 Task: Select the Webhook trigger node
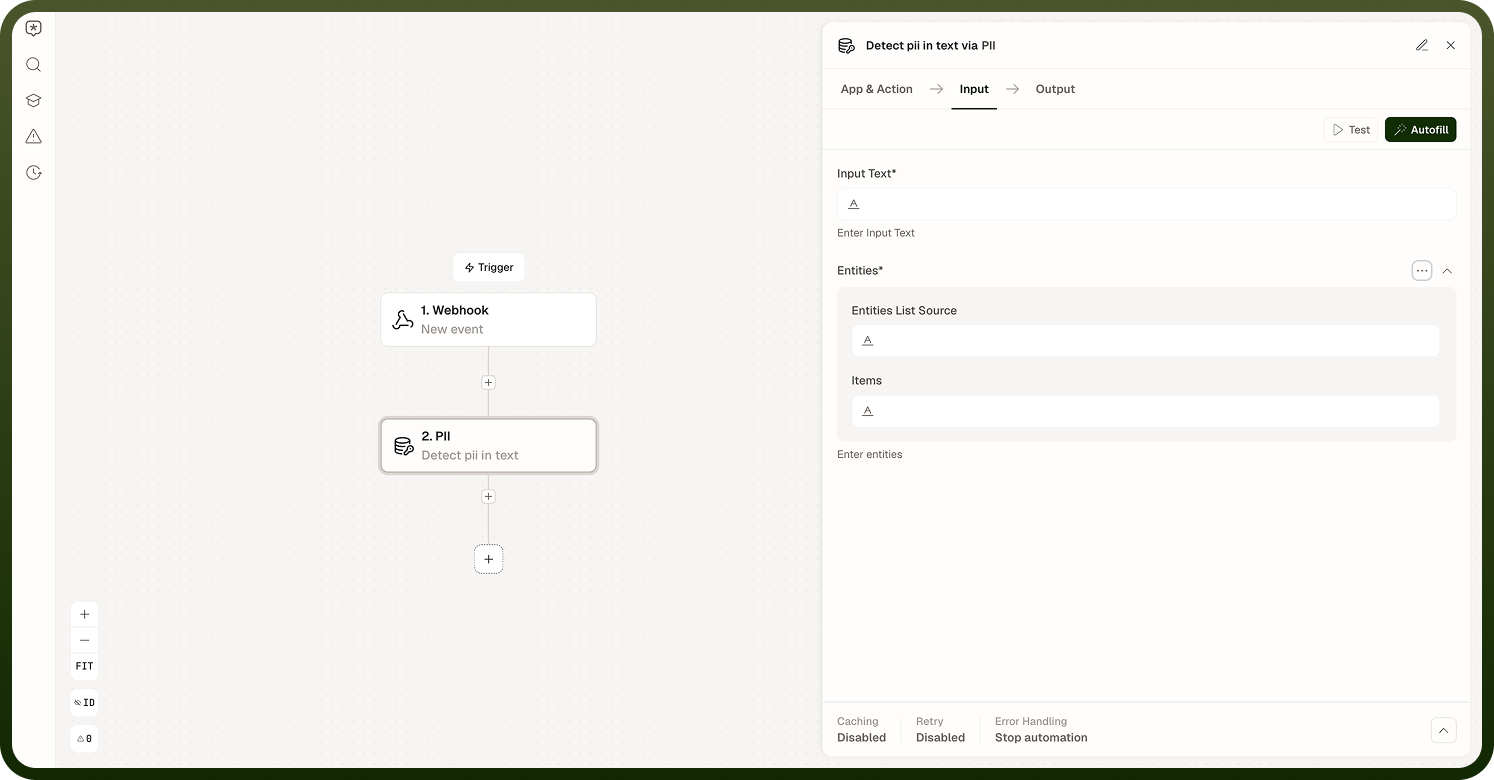(x=488, y=320)
